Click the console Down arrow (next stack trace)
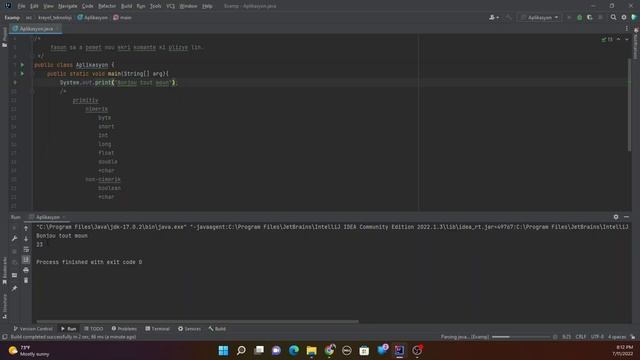 point(26,239)
